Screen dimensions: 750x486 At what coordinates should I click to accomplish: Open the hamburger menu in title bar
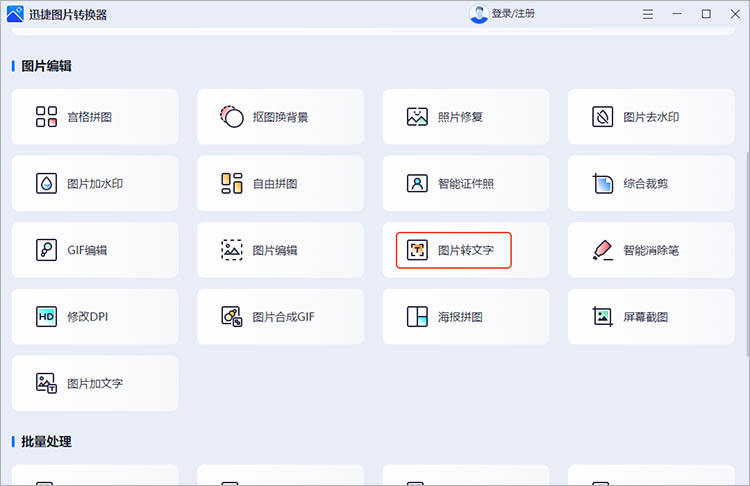tap(648, 14)
